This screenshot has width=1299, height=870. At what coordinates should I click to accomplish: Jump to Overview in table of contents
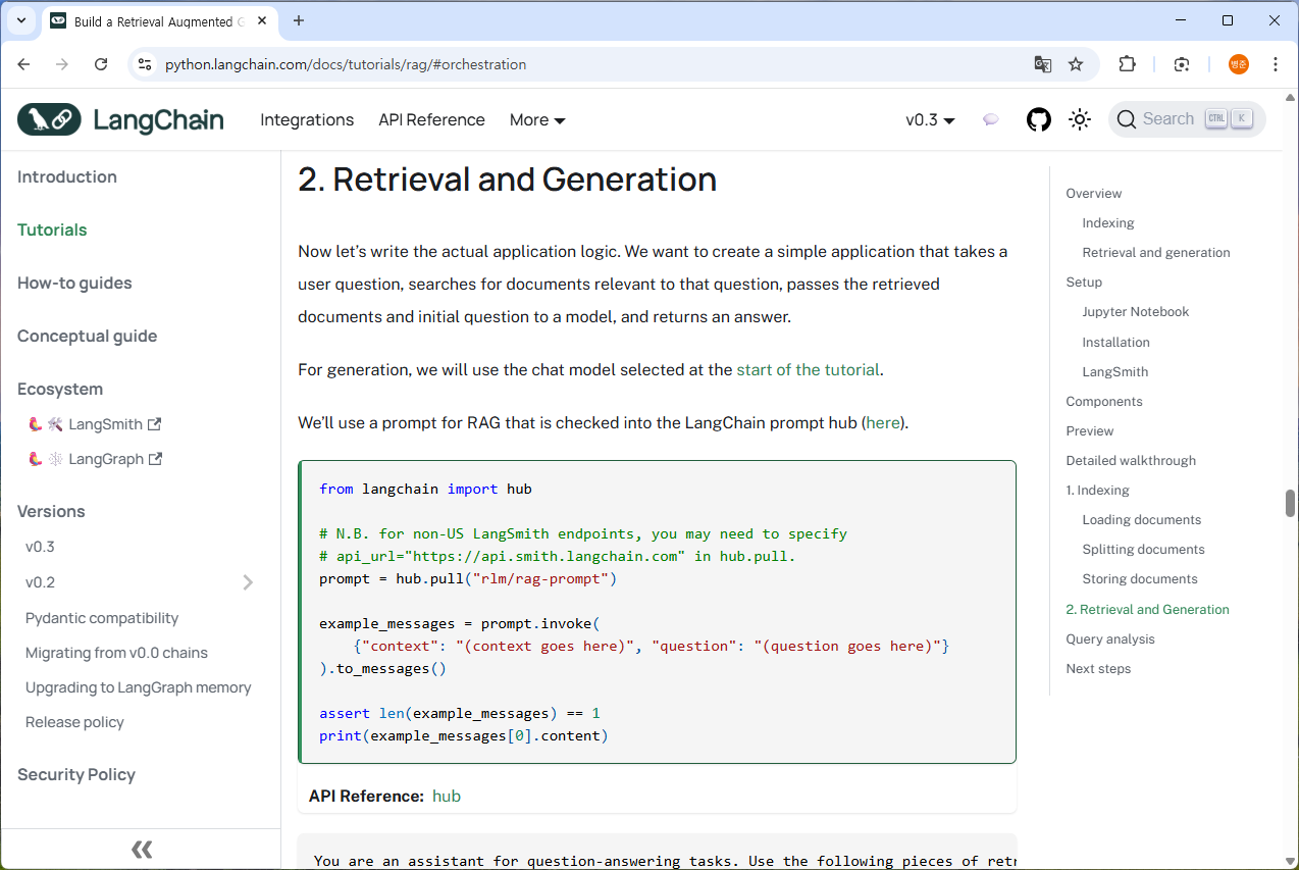coord(1094,194)
